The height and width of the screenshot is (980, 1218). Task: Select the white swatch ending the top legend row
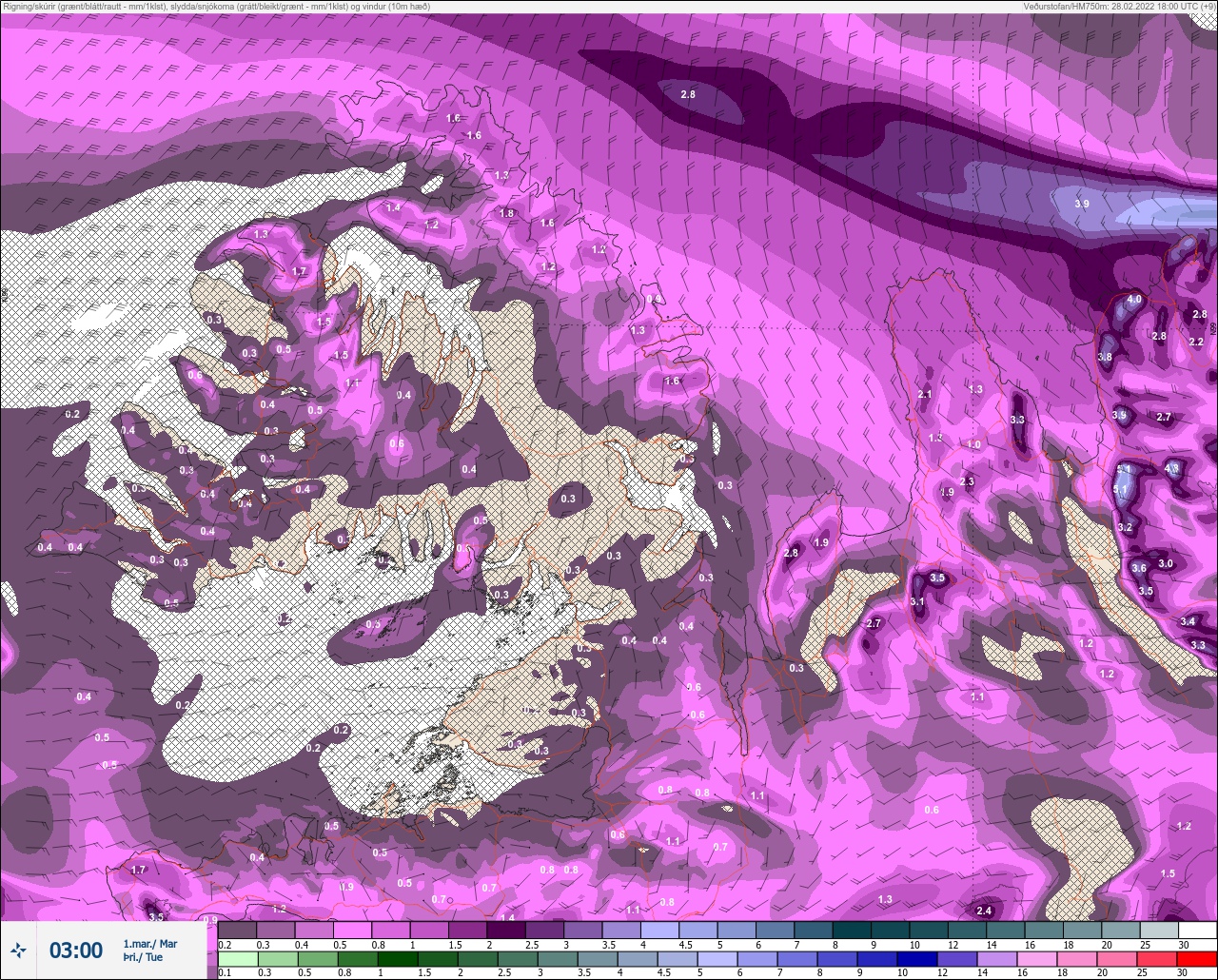(1197, 930)
